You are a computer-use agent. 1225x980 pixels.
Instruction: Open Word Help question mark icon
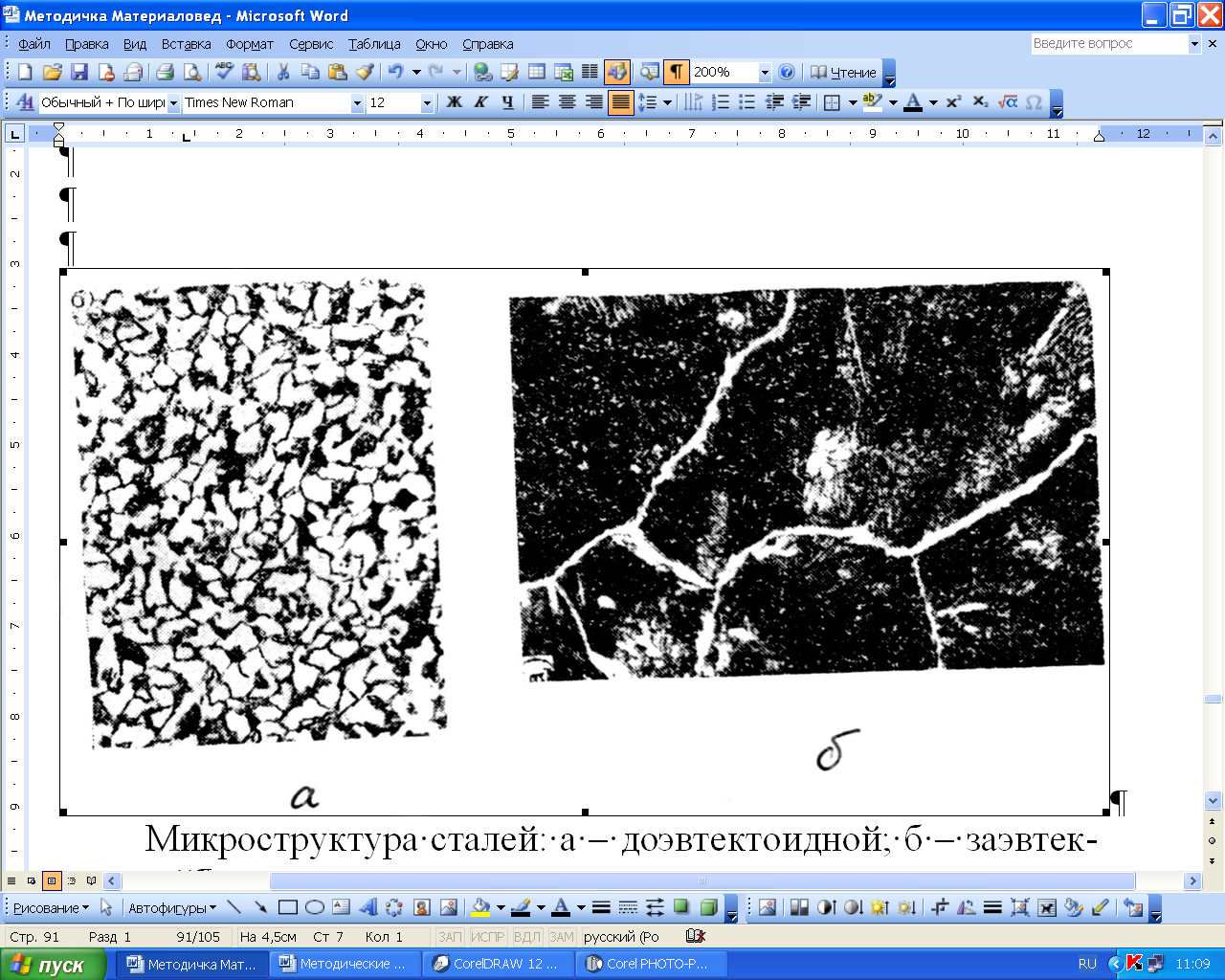pos(787,72)
